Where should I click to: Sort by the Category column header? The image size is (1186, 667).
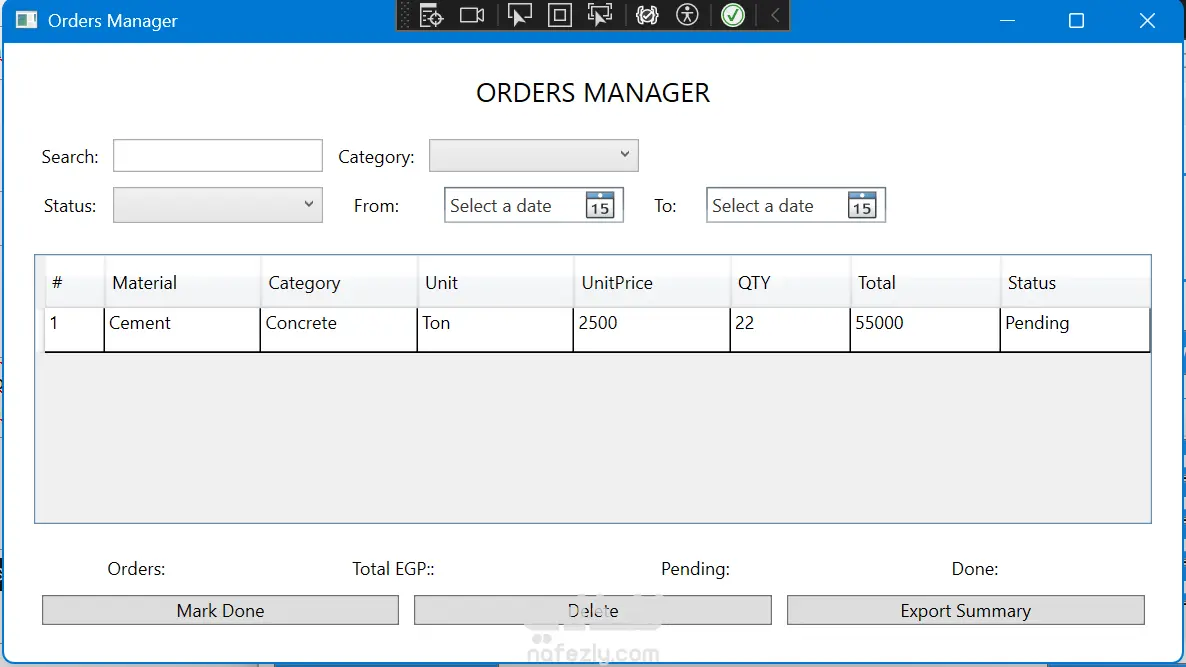click(x=339, y=282)
